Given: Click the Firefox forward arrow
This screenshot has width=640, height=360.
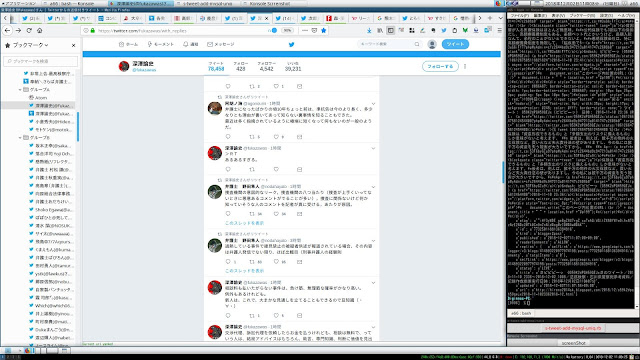Looking at the screenshot, I should [x=18, y=30].
